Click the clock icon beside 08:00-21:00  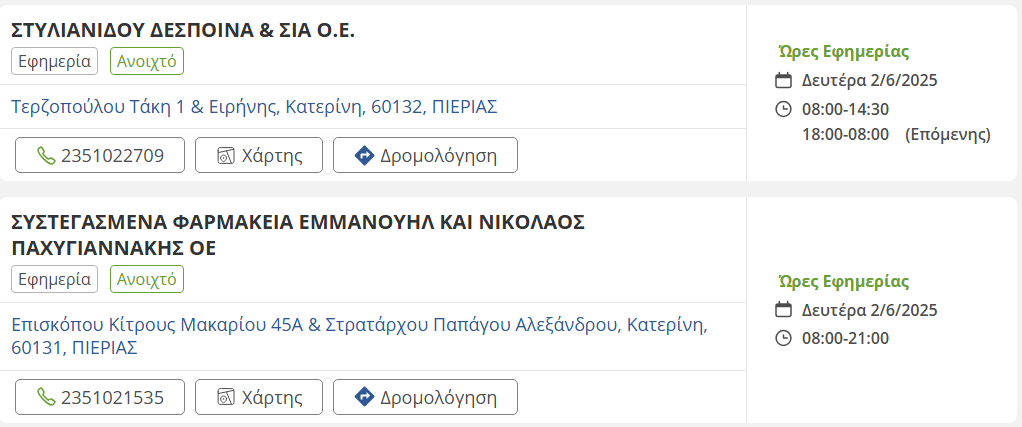click(x=784, y=338)
